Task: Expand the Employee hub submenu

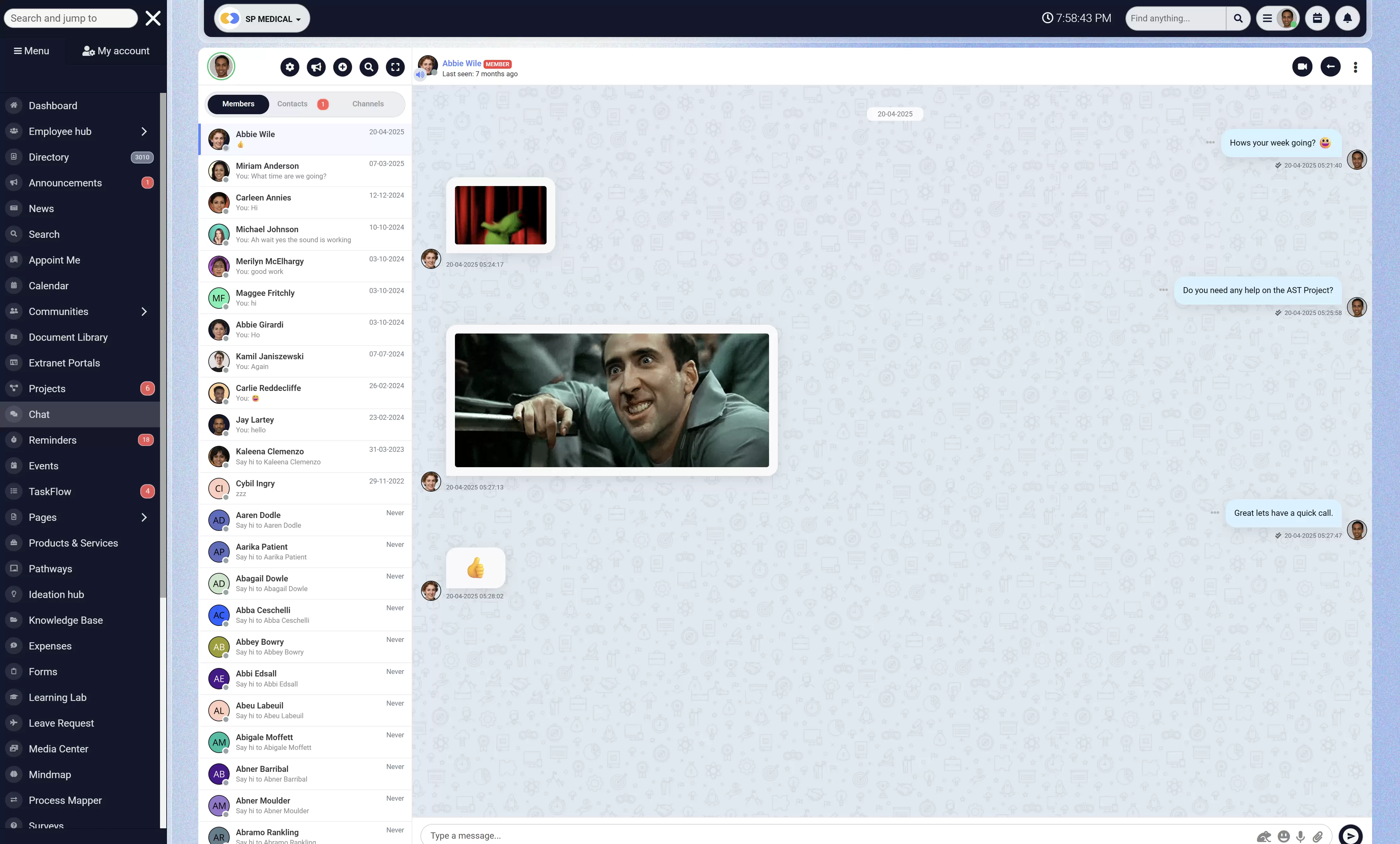Action: click(x=144, y=131)
